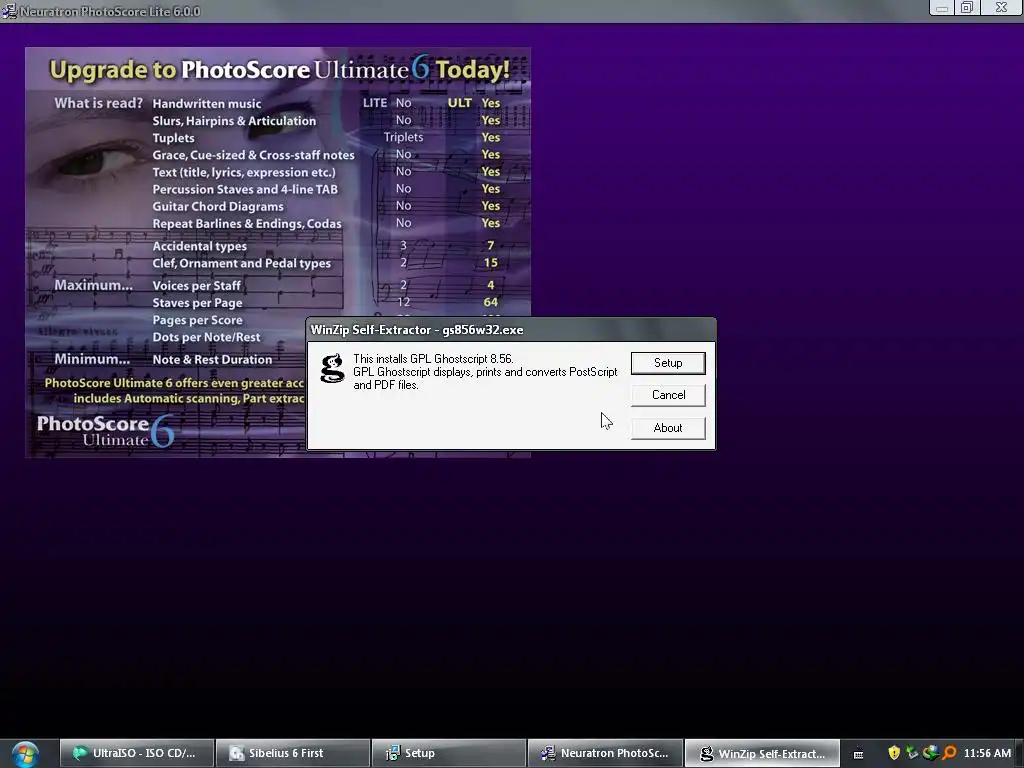
Task: Click the 'Staves per Page' text
Action: [x=197, y=303]
